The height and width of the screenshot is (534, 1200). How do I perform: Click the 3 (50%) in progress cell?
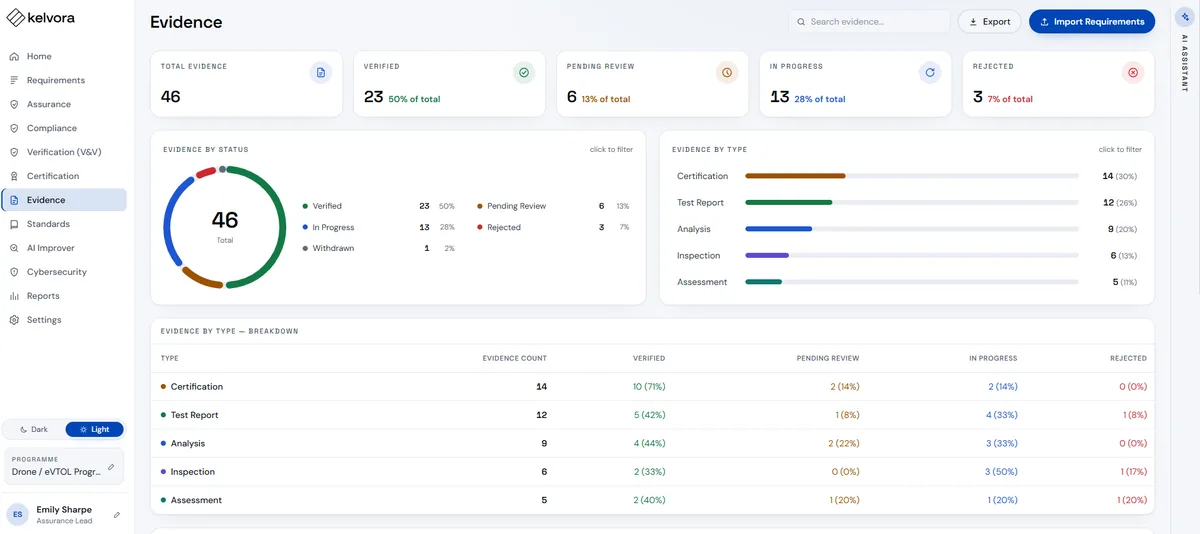pos(1001,471)
